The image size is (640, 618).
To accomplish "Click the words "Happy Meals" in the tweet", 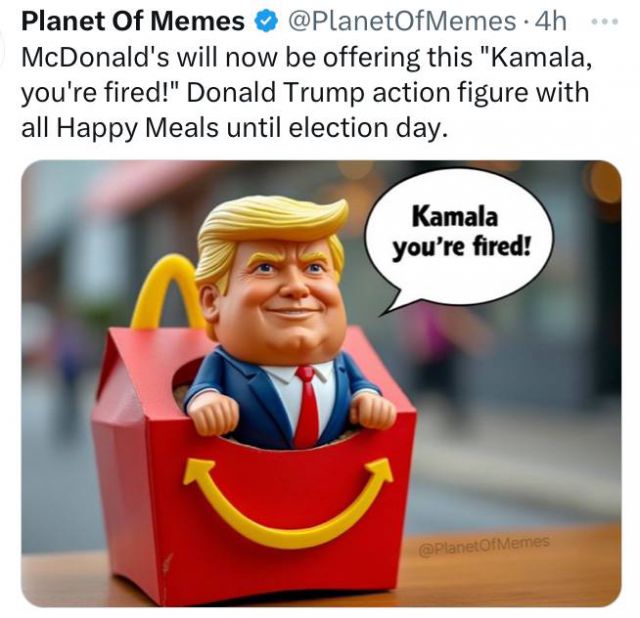I will [x=137, y=128].
